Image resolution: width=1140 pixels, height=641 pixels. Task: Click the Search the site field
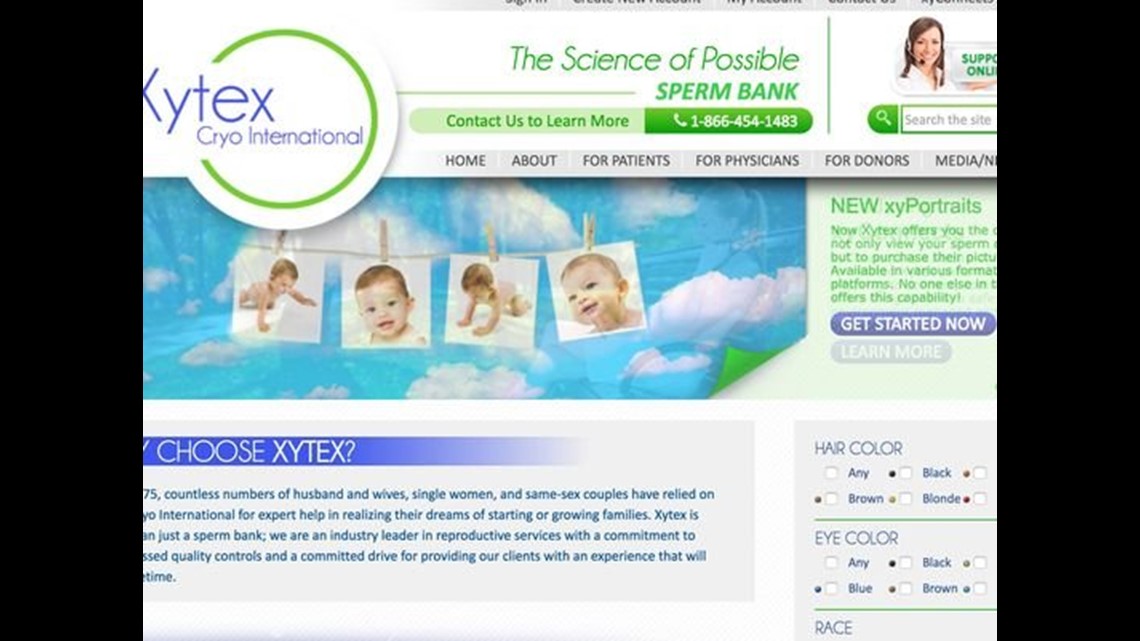(x=949, y=119)
